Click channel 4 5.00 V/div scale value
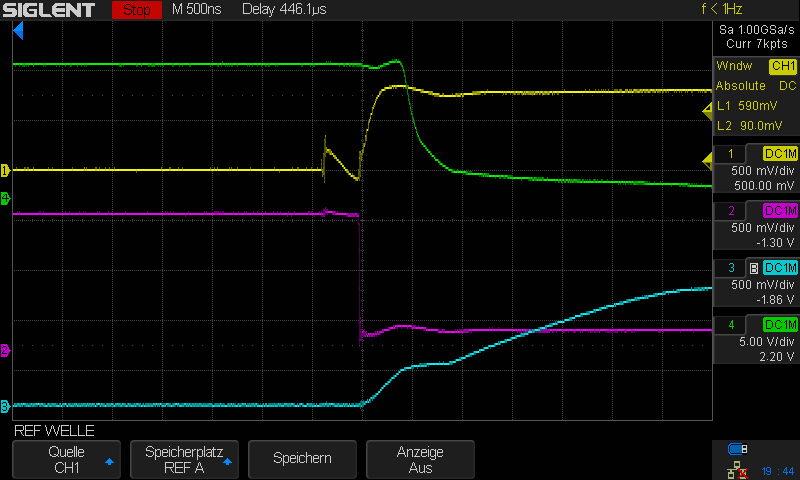Image resolution: width=800 pixels, height=480 pixels. coord(767,342)
